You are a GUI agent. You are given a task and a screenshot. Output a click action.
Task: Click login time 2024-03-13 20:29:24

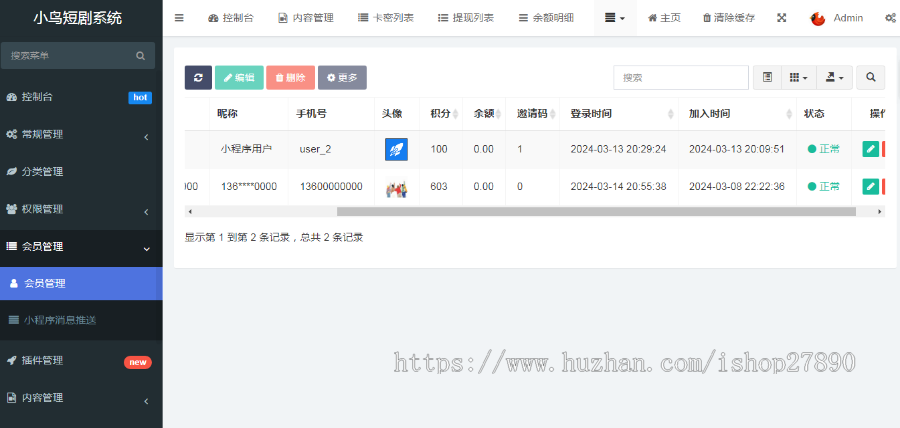click(618, 149)
